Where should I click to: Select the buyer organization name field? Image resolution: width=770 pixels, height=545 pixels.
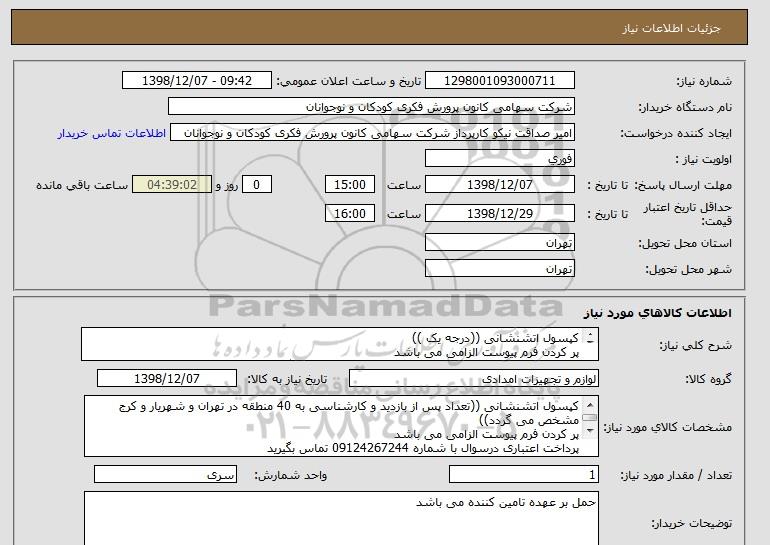tap(371, 107)
